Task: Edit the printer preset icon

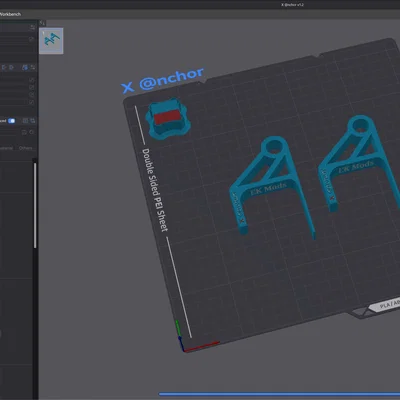Action: pyautogui.click(x=32, y=39)
